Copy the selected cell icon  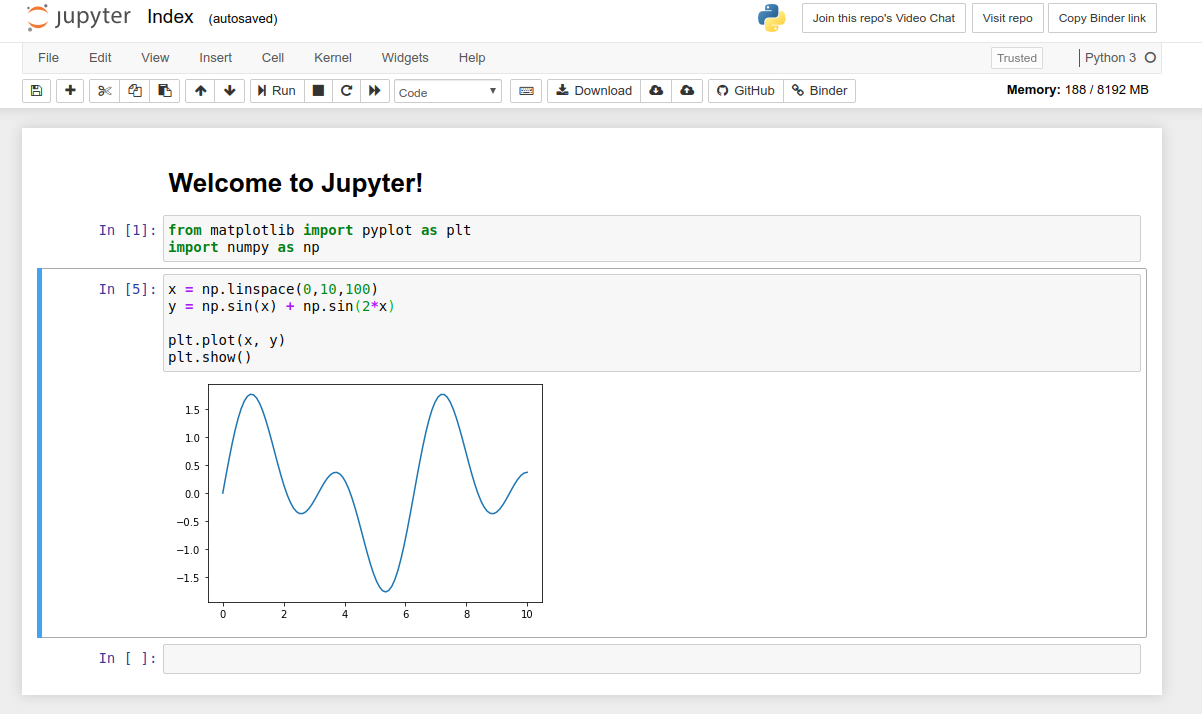(x=134, y=90)
